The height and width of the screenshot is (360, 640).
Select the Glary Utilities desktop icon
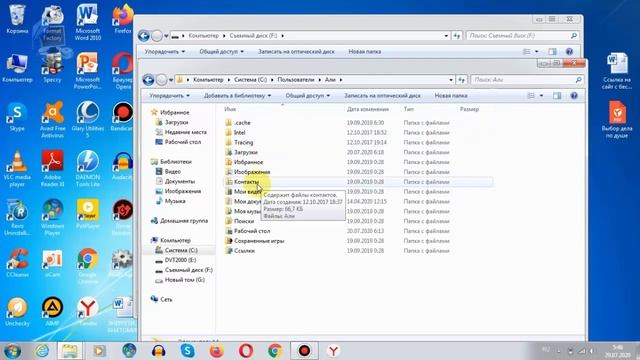pyautogui.click(x=87, y=119)
